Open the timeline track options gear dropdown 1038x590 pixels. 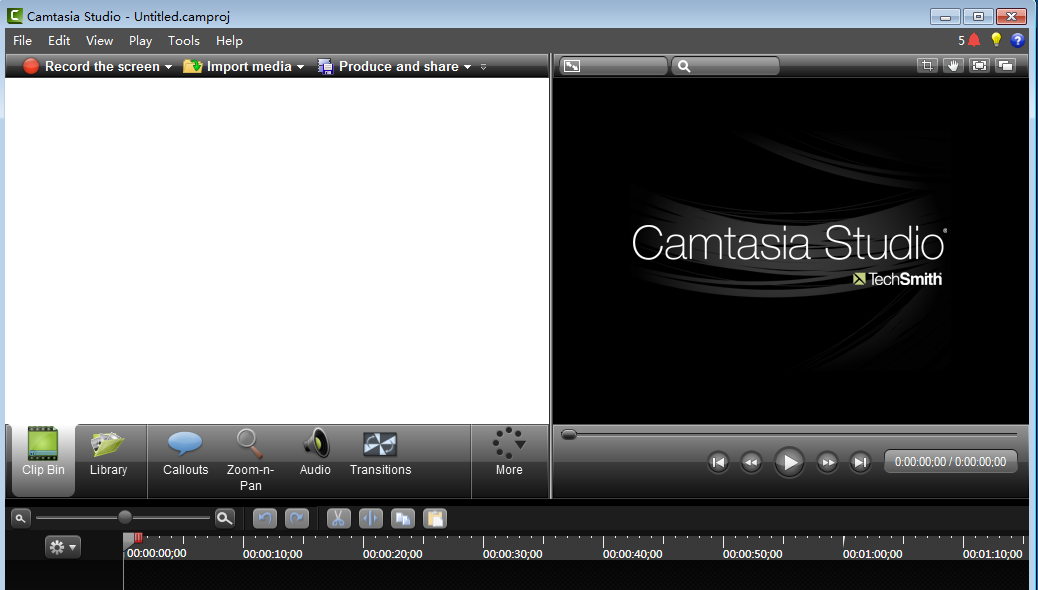tap(62, 547)
